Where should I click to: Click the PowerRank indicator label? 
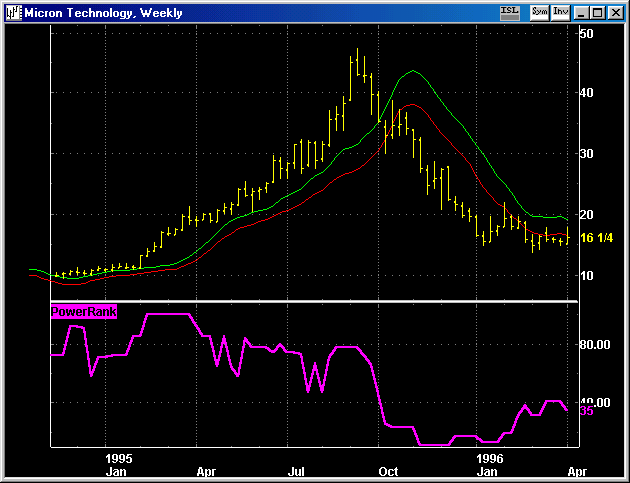[84, 311]
